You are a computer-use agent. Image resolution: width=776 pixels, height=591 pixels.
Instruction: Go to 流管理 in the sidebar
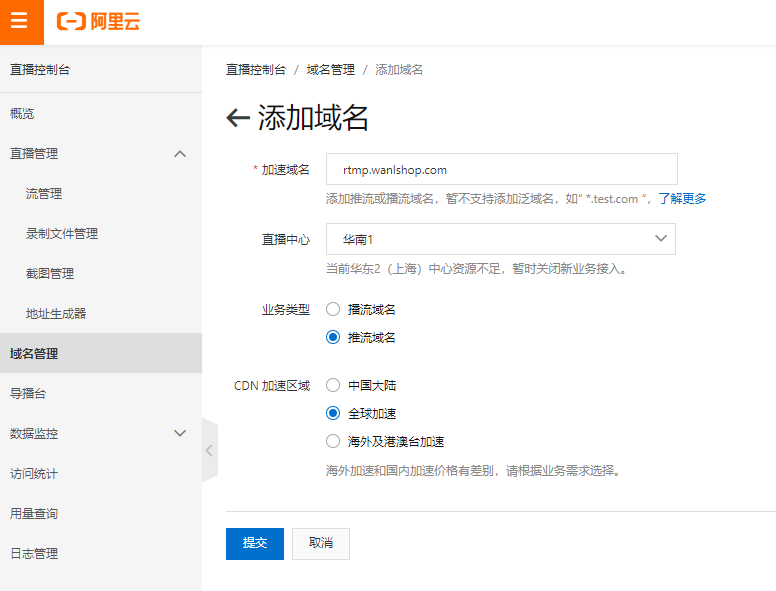point(44,194)
